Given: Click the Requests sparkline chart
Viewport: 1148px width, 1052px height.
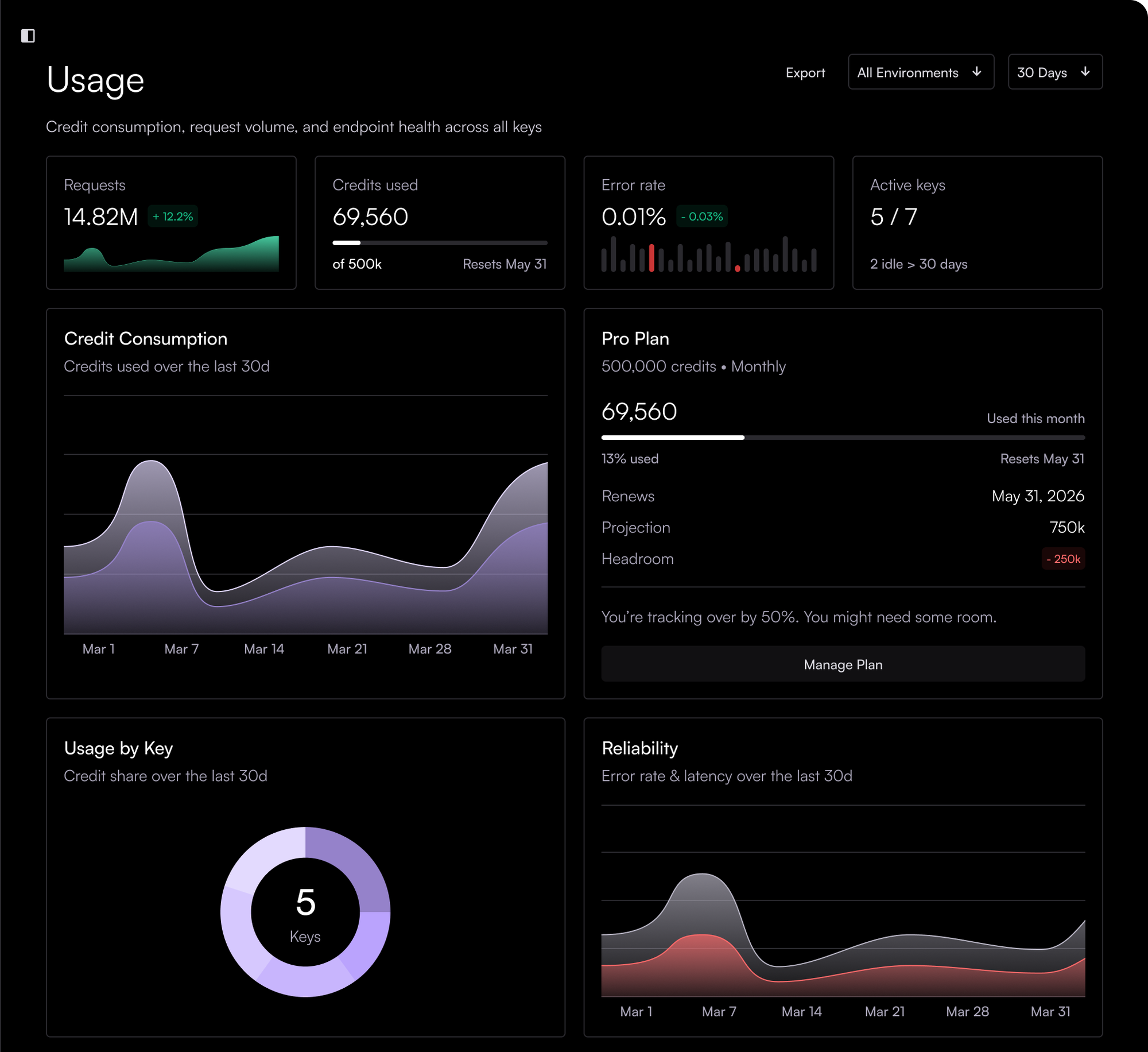Looking at the screenshot, I should pyautogui.click(x=171, y=253).
